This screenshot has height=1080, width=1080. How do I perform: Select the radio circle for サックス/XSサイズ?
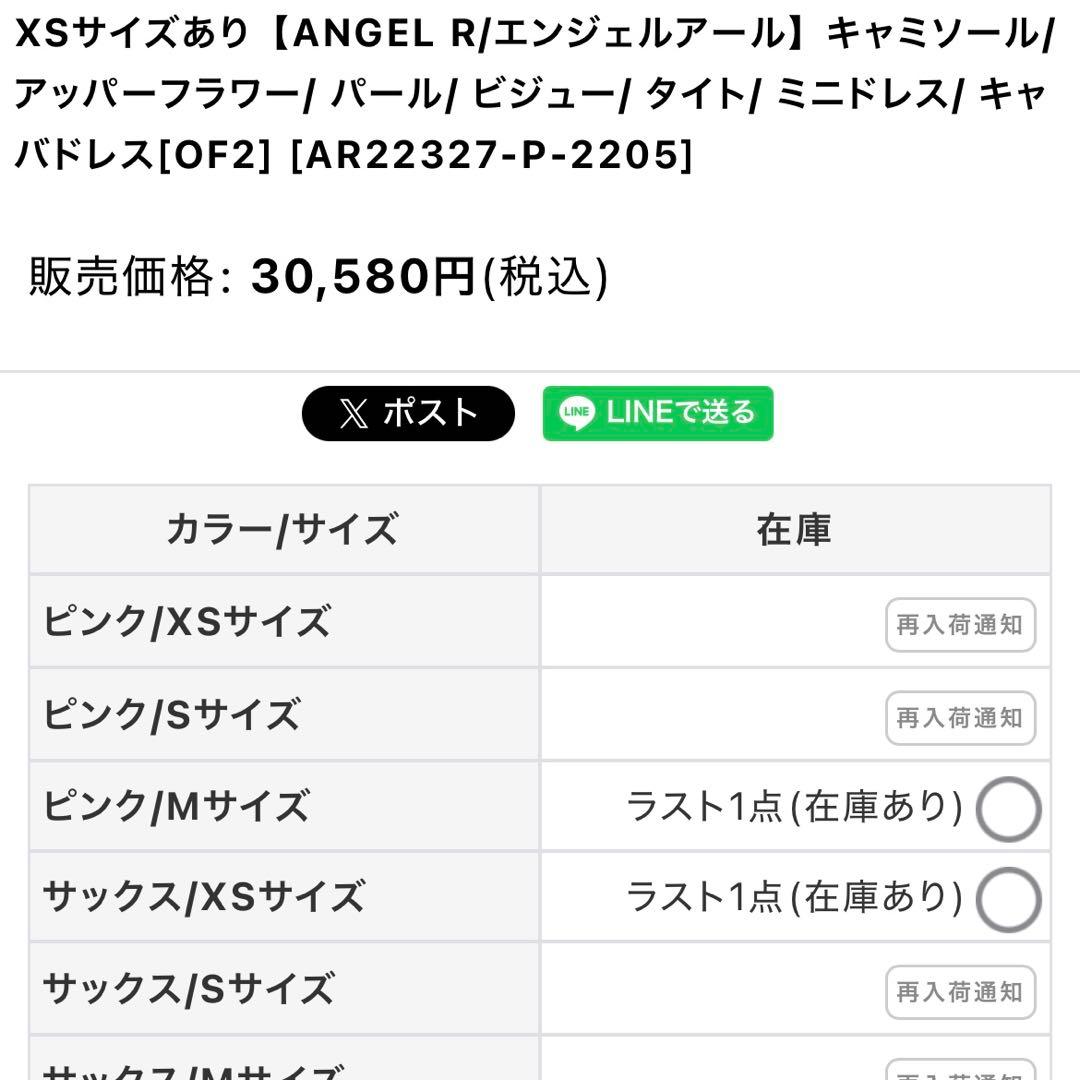tap(1008, 899)
